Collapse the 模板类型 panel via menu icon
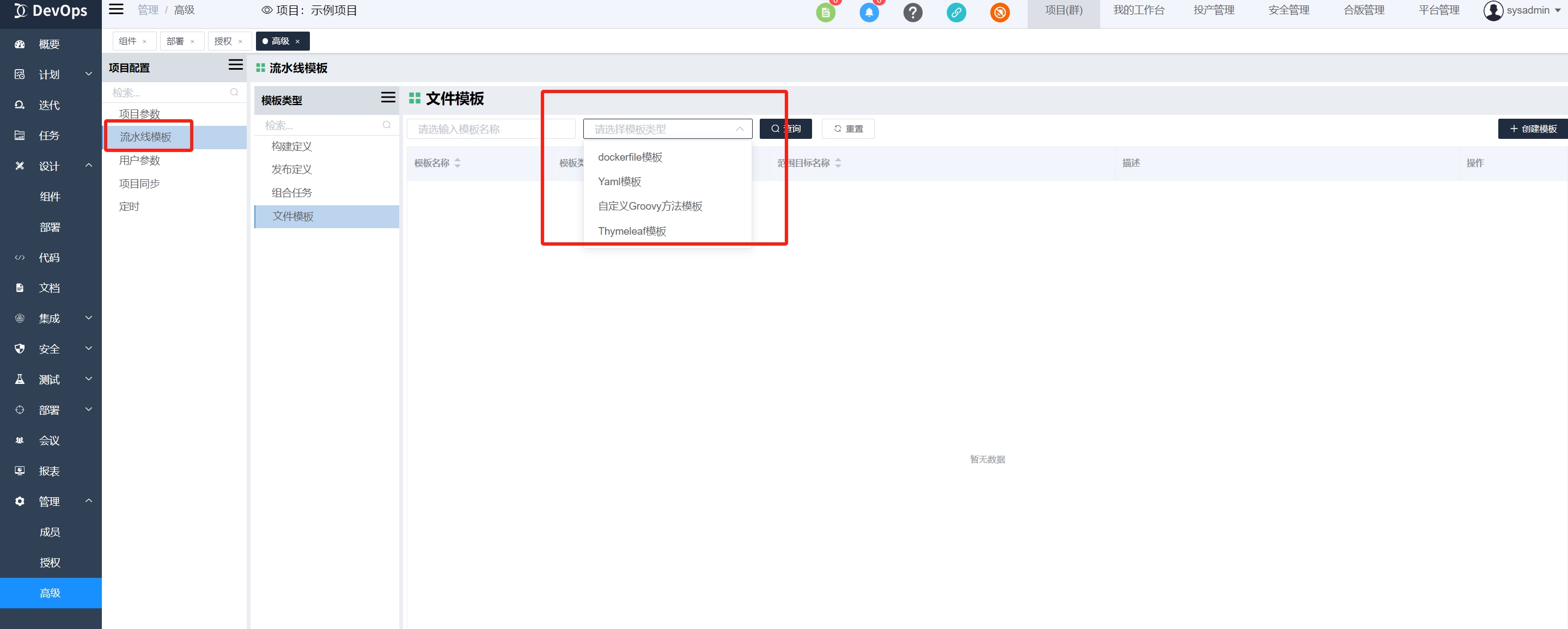 [x=388, y=97]
